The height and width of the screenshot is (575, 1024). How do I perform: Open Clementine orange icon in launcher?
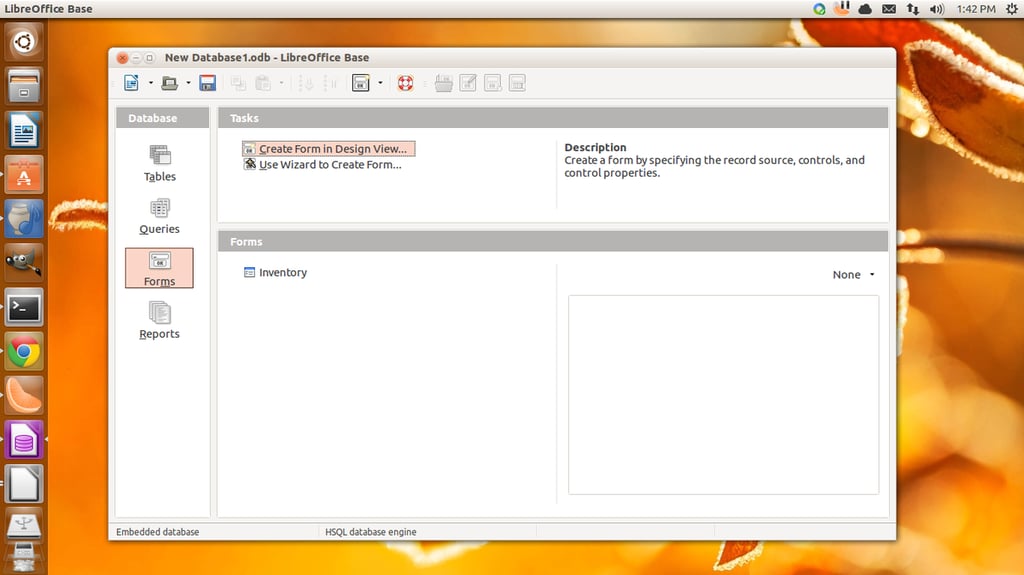point(24,395)
